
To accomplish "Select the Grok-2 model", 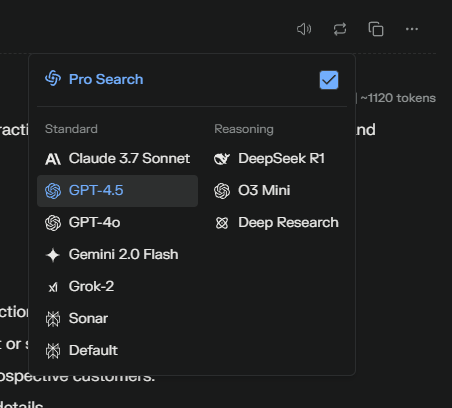I will 117,287.
